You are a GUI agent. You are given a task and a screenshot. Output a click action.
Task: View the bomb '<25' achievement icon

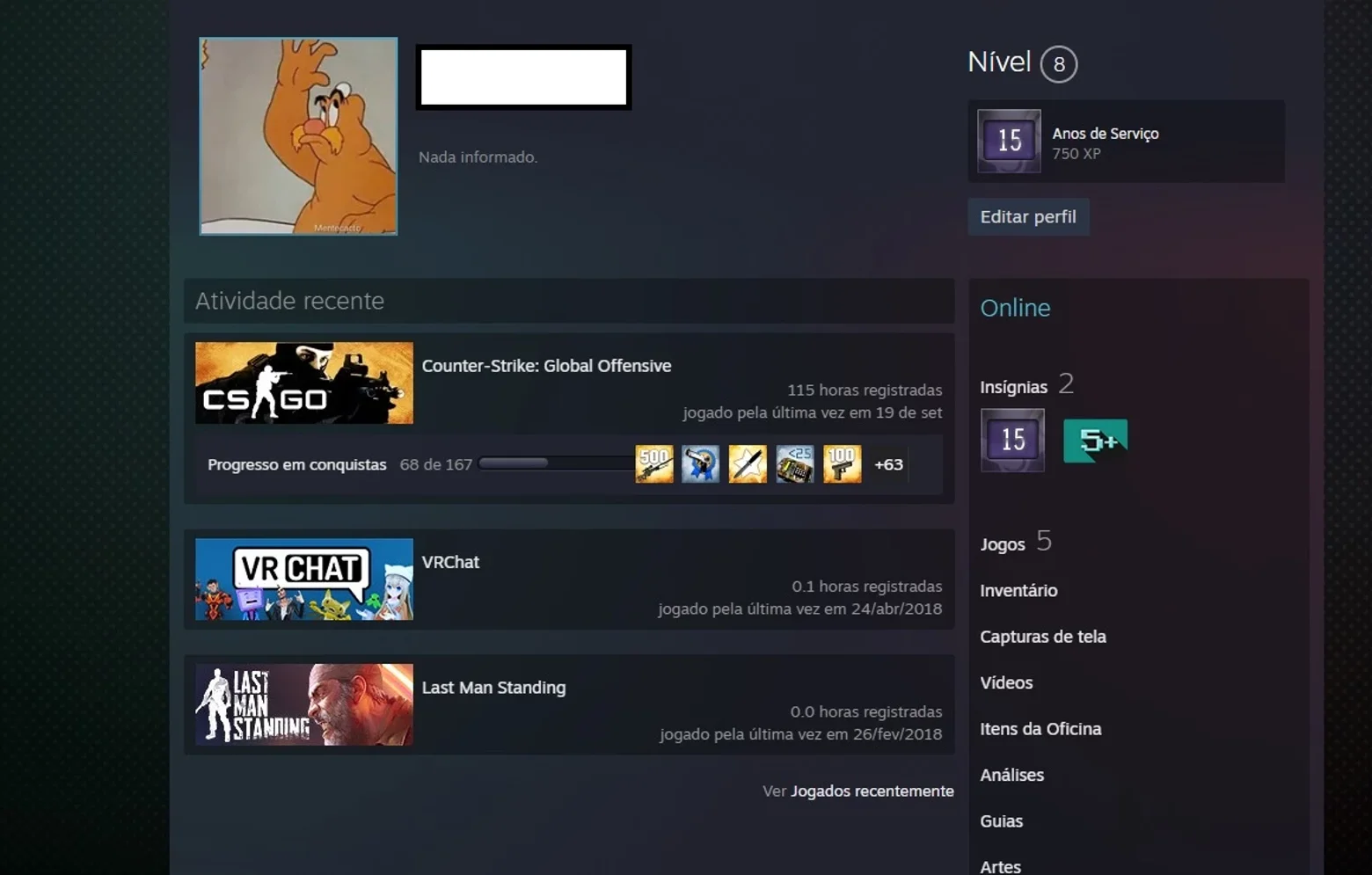point(795,464)
